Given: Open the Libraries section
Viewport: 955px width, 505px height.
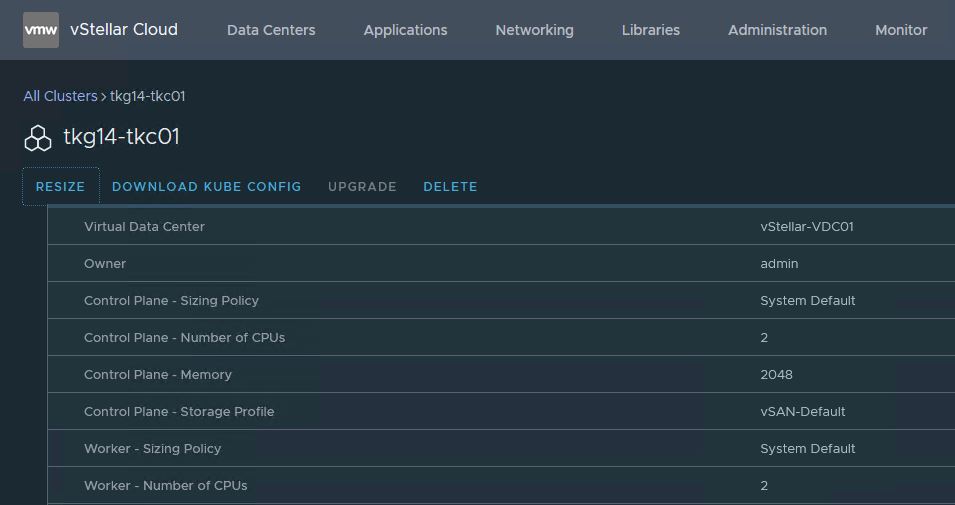Looking at the screenshot, I should pos(650,30).
